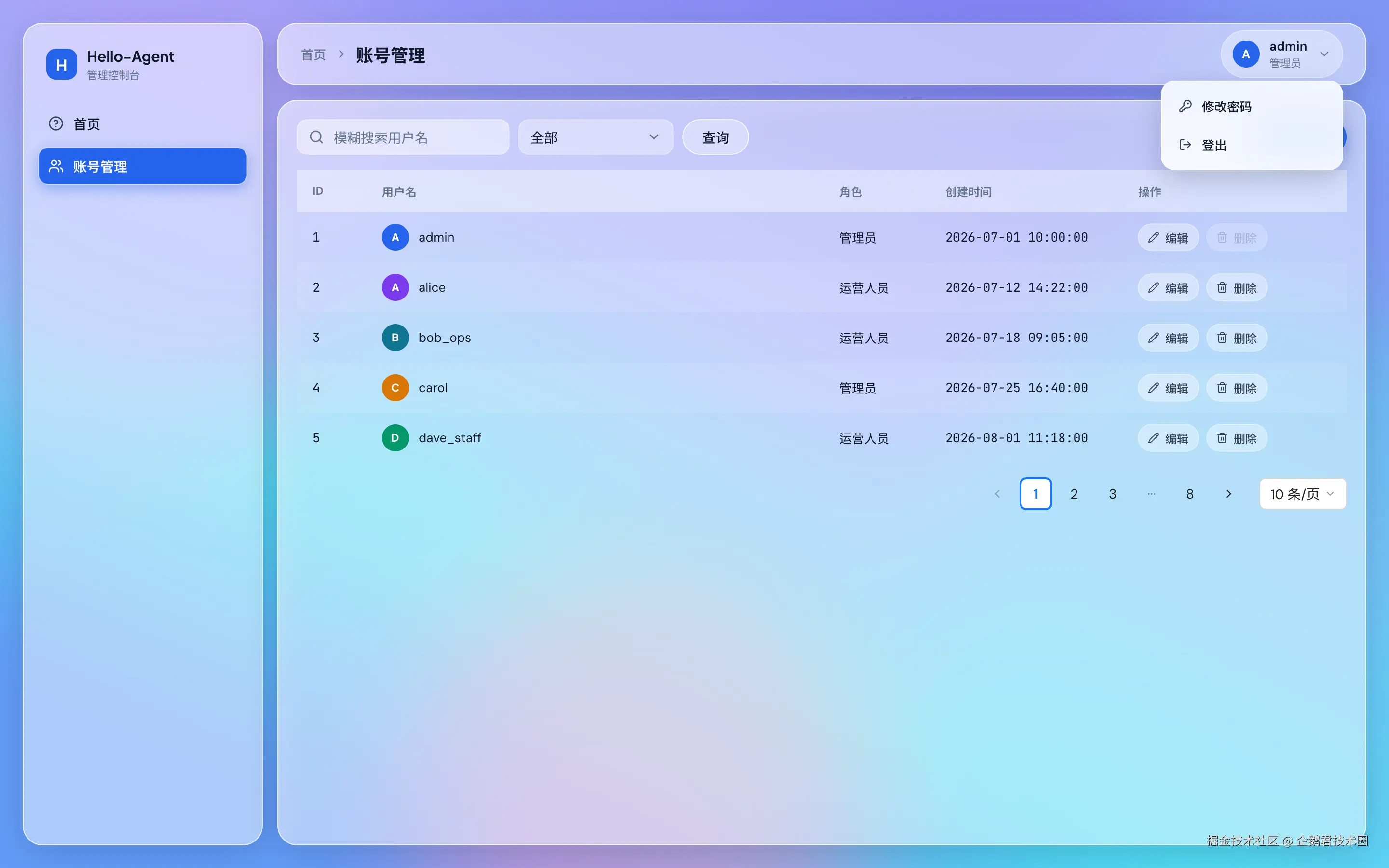This screenshot has width=1389, height=868.
Task: Click the admin avatar in header
Action: [x=1245, y=54]
